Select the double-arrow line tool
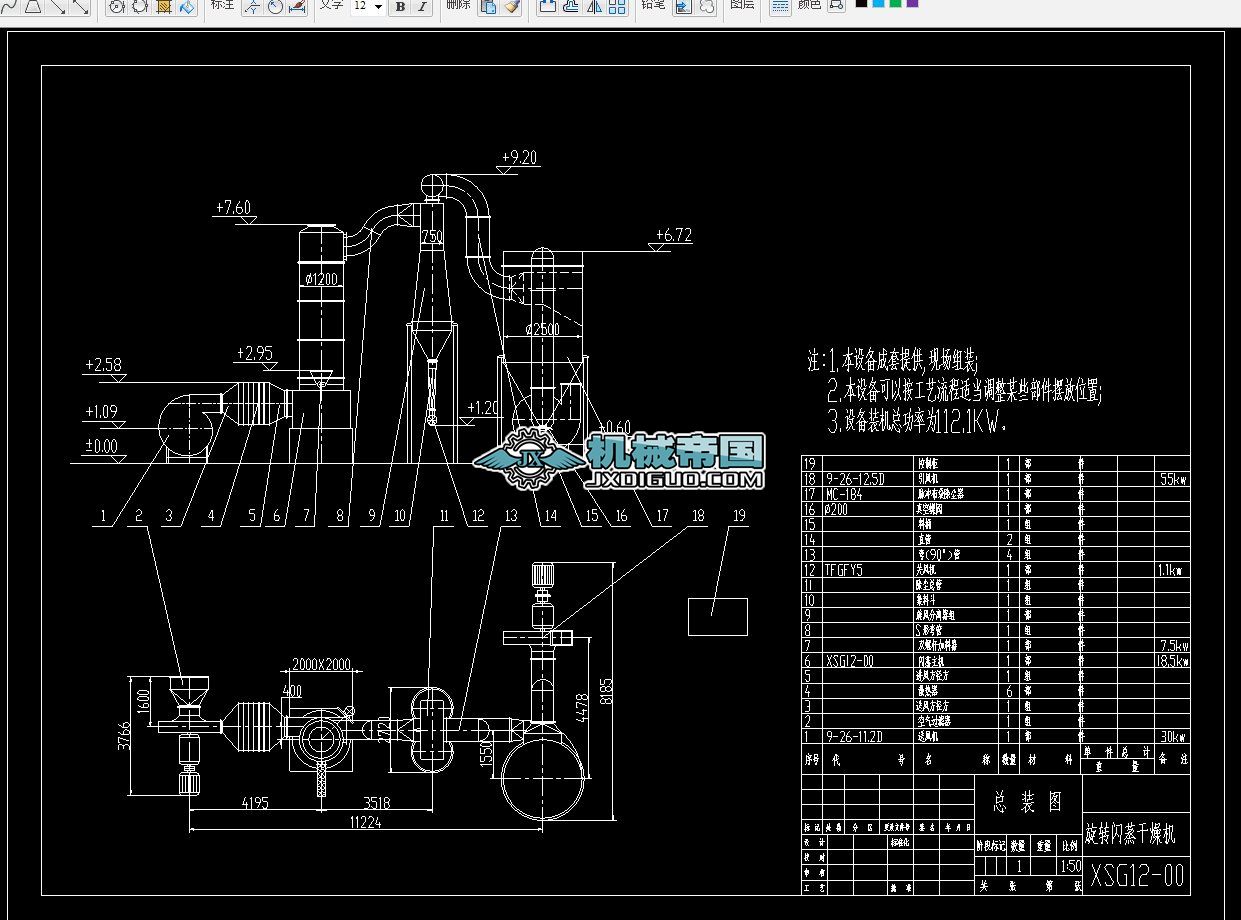Image resolution: width=1241 pixels, height=920 pixels. [80, 6]
